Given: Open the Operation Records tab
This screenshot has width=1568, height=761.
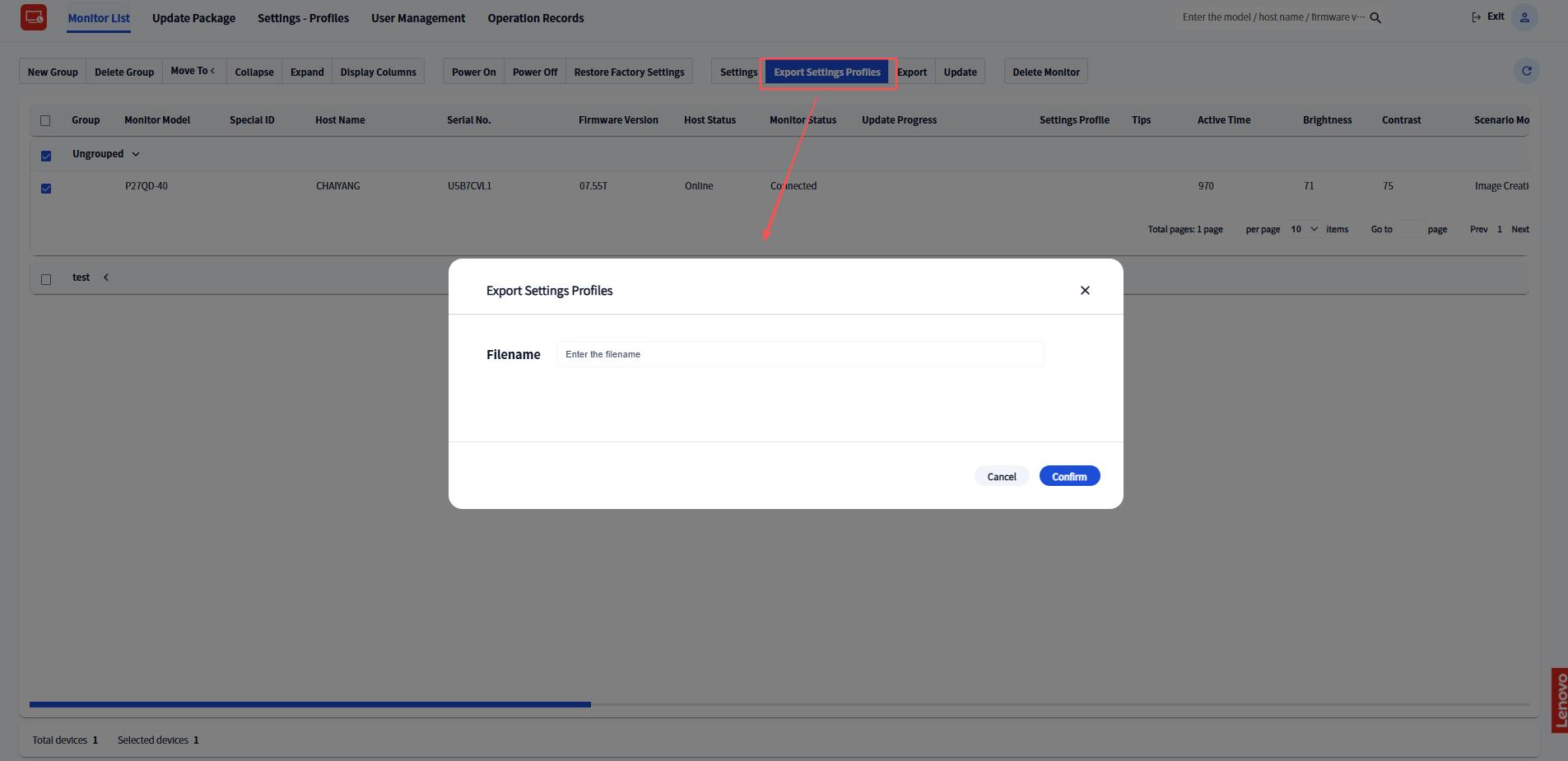Looking at the screenshot, I should 536,18.
